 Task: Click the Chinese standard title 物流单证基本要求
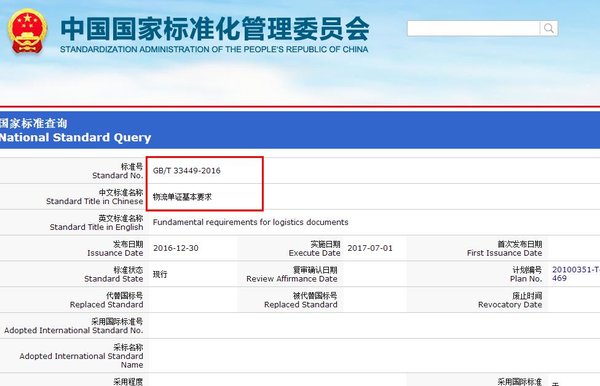tap(182, 197)
